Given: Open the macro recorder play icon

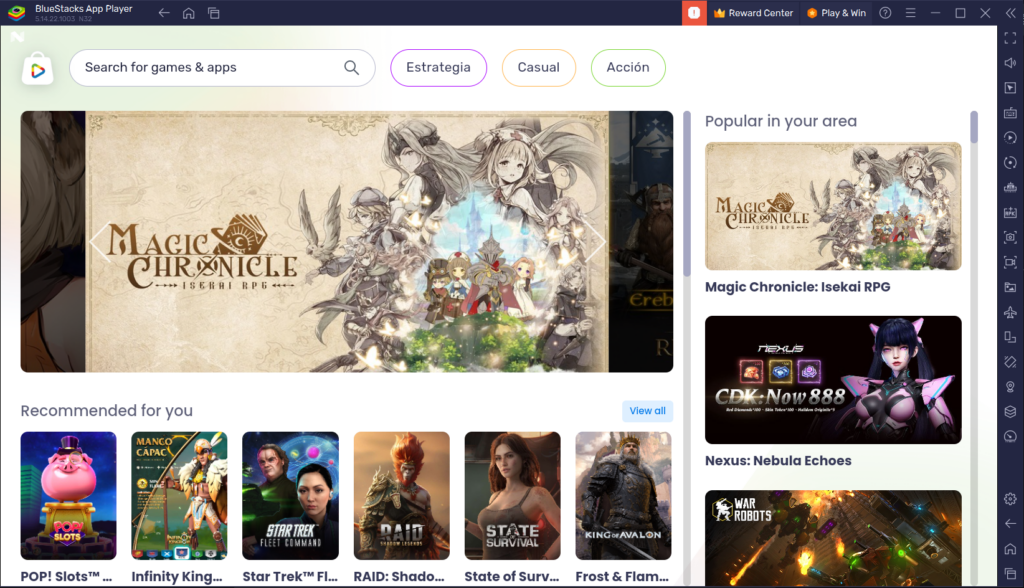Looking at the screenshot, I should pos(1010,137).
